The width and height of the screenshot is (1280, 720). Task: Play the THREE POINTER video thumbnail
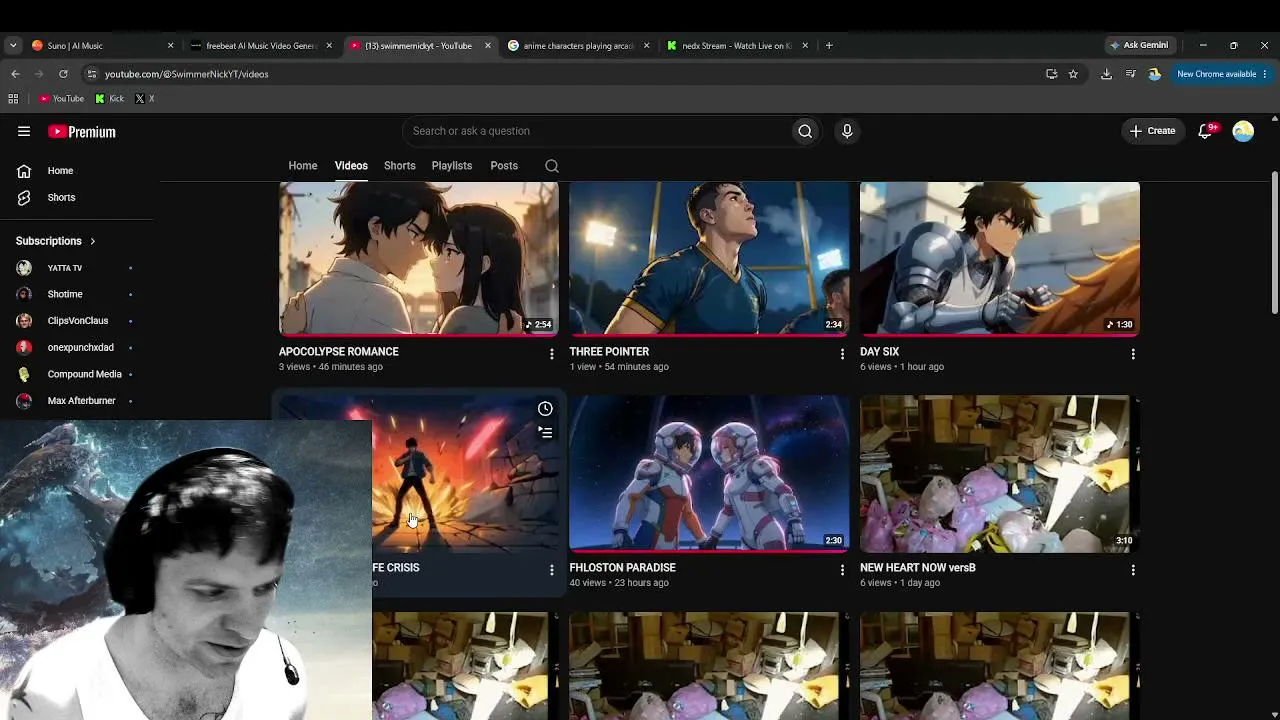pyautogui.click(x=709, y=258)
